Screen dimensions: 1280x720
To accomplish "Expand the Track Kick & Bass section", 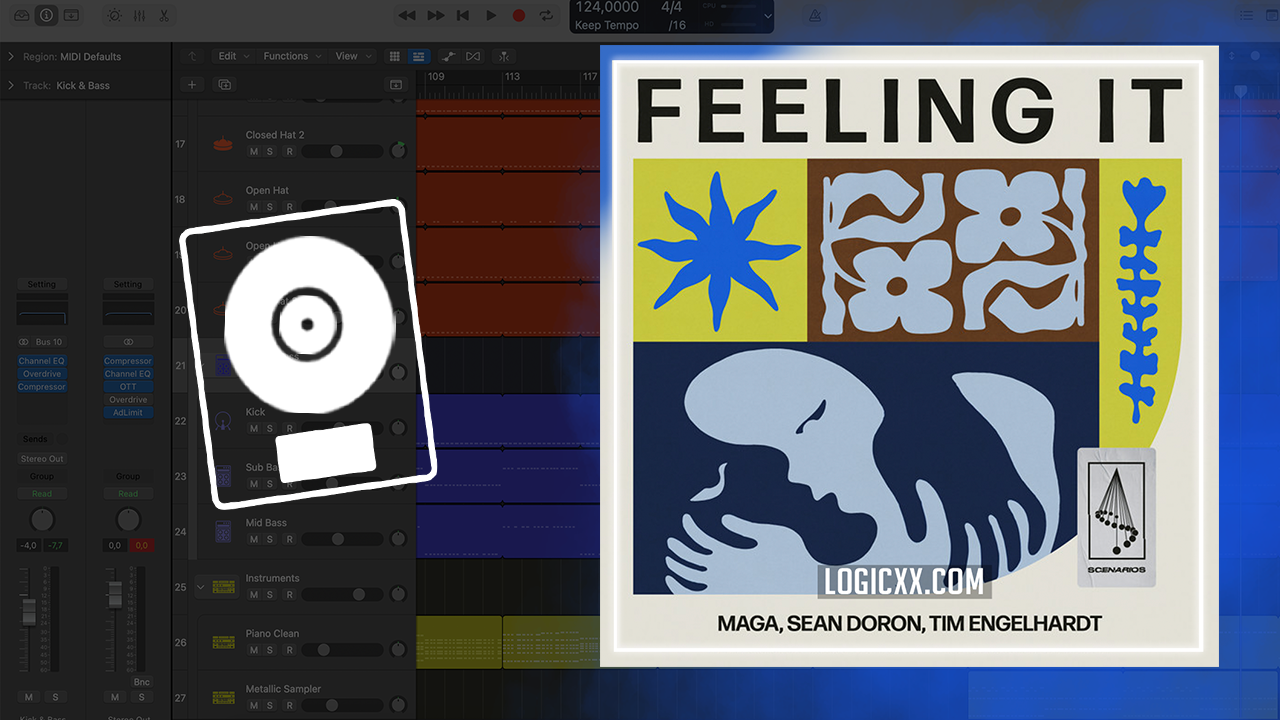I will coord(11,85).
